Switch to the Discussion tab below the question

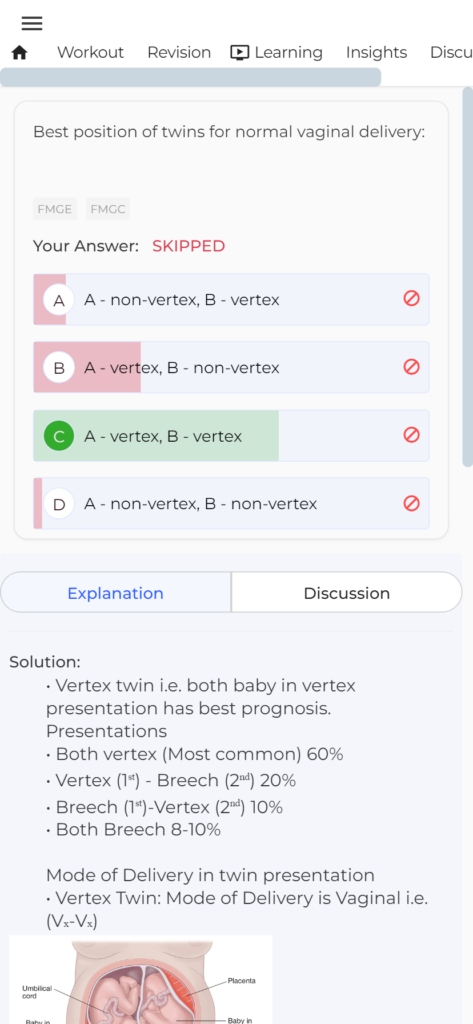pyautogui.click(x=347, y=593)
